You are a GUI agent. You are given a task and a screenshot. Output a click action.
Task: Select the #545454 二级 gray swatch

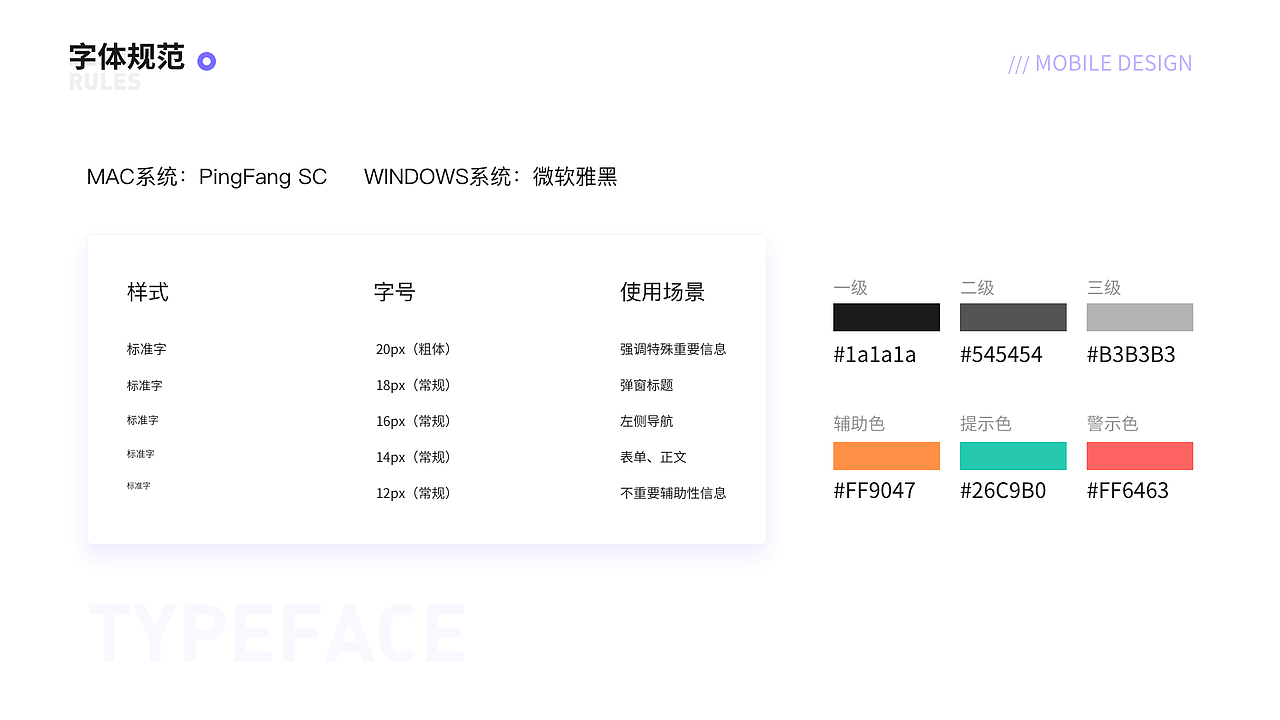pos(1013,316)
